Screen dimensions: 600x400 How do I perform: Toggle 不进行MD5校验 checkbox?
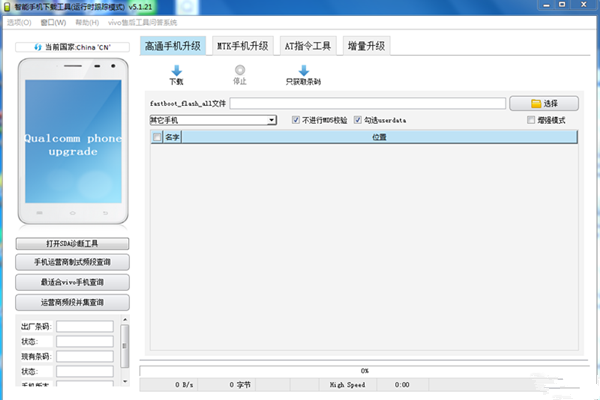(x=295, y=120)
